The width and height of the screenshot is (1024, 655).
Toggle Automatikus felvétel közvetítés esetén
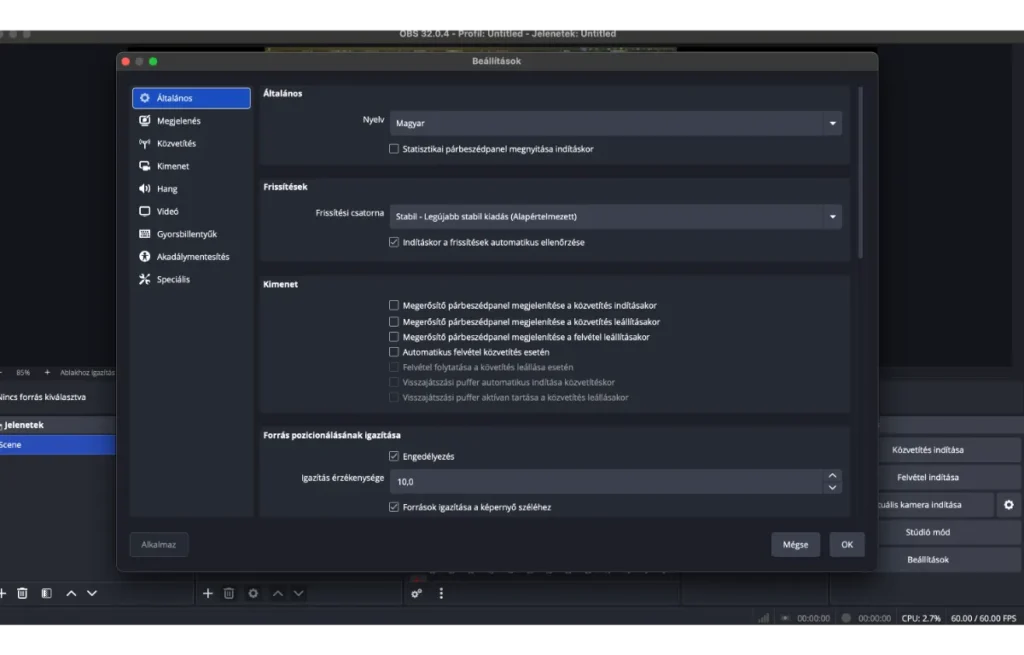click(394, 353)
